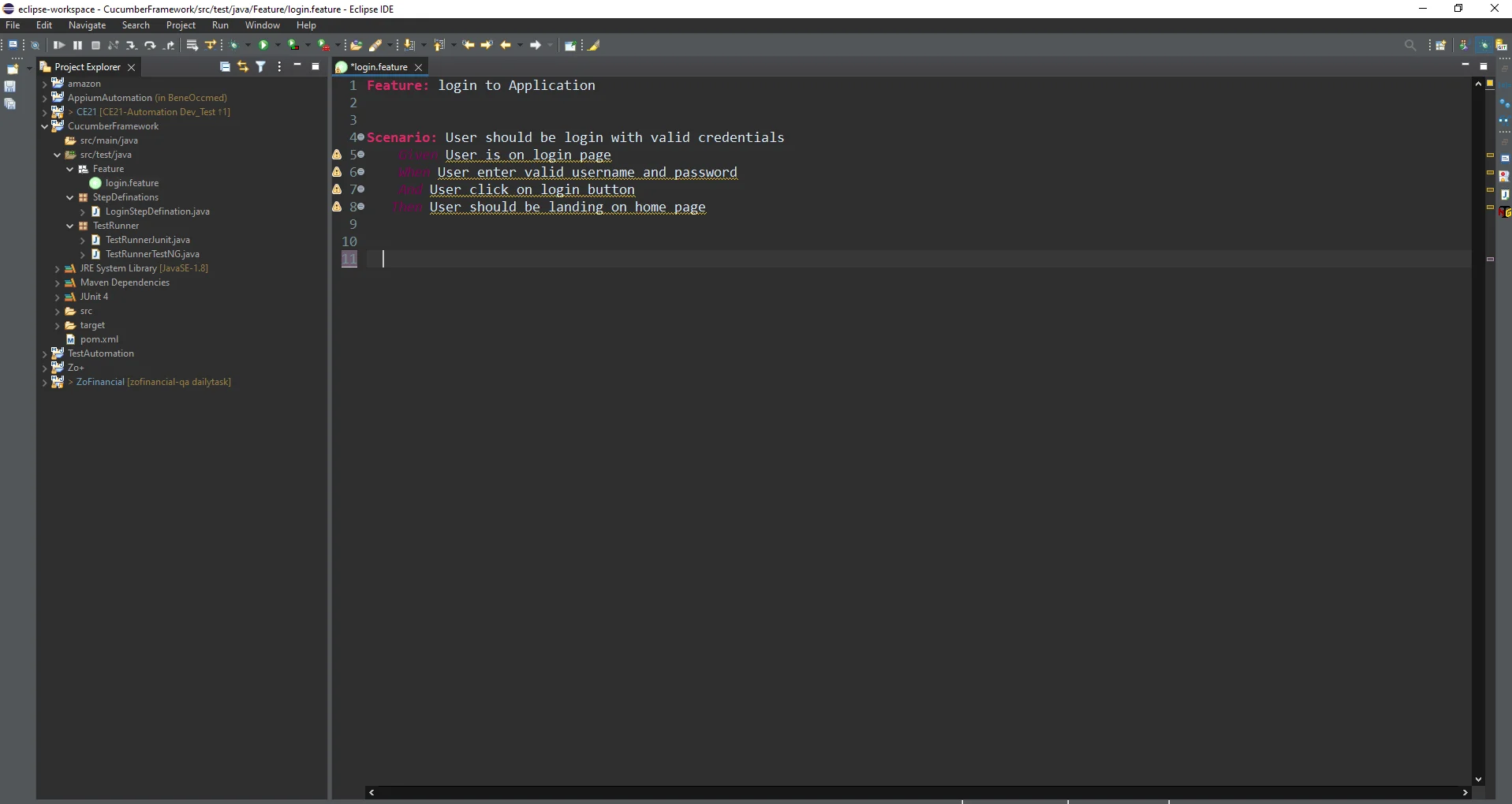1512x804 pixels.
Task: Enable the Project Explorer filter
Action: [260, 67]
